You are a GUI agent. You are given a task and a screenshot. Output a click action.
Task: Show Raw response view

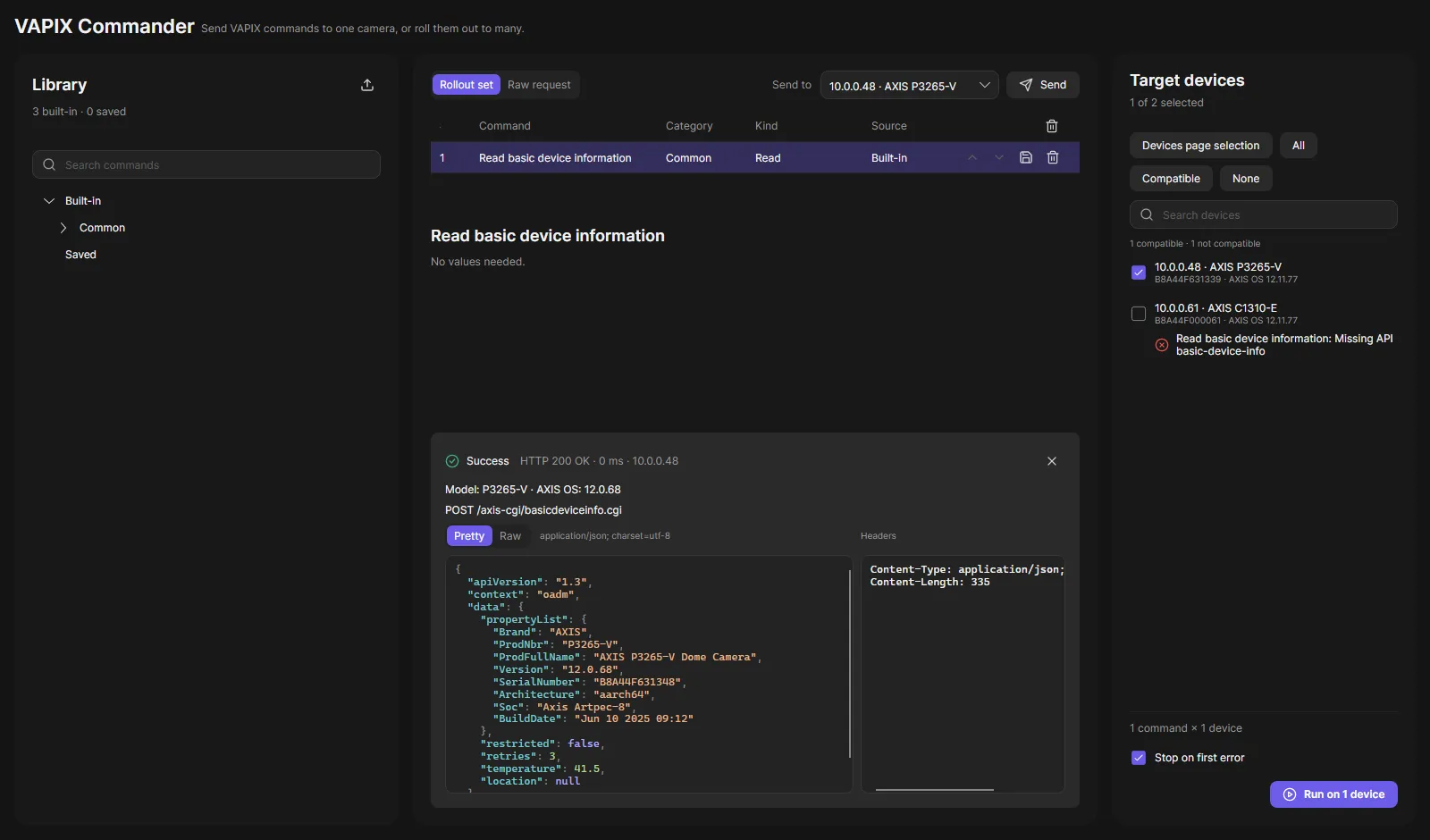[510, 536]
